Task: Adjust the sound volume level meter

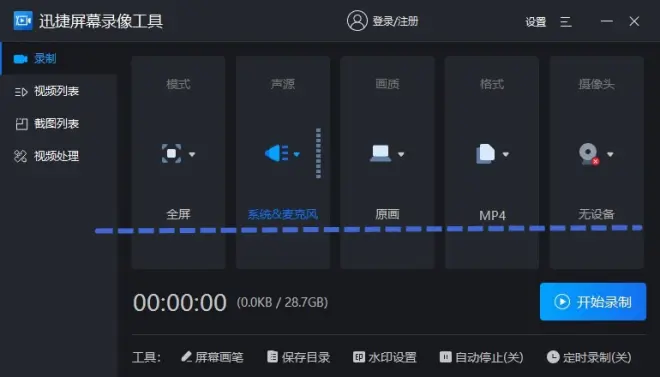Action: click(318, 153)
